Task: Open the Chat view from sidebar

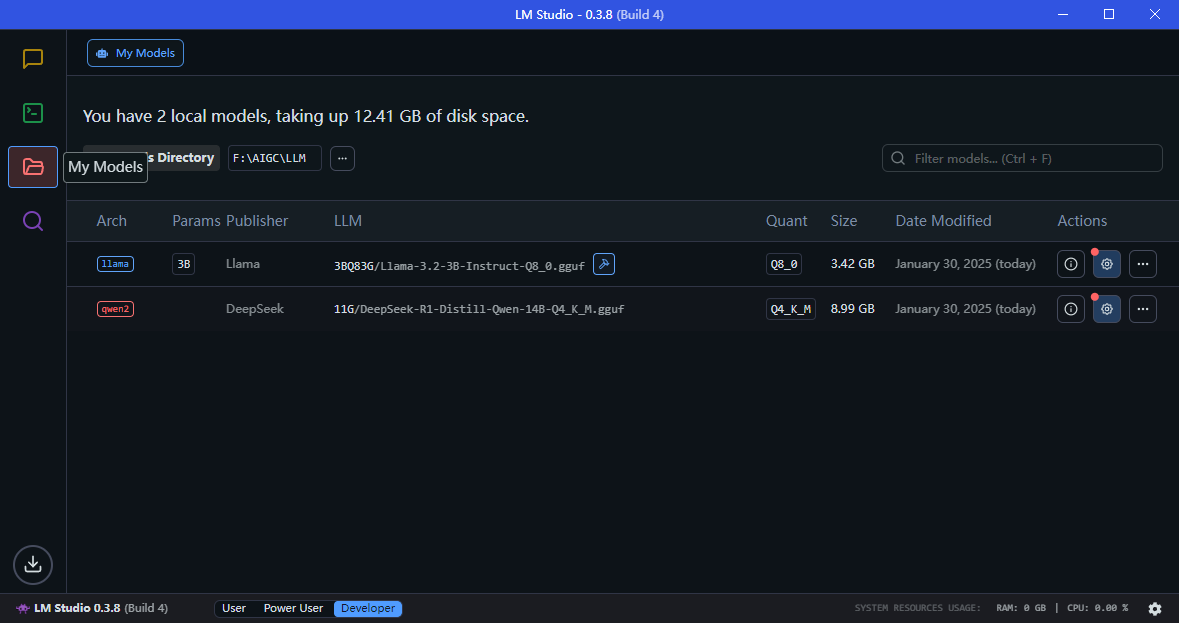Action: point(33,59)
